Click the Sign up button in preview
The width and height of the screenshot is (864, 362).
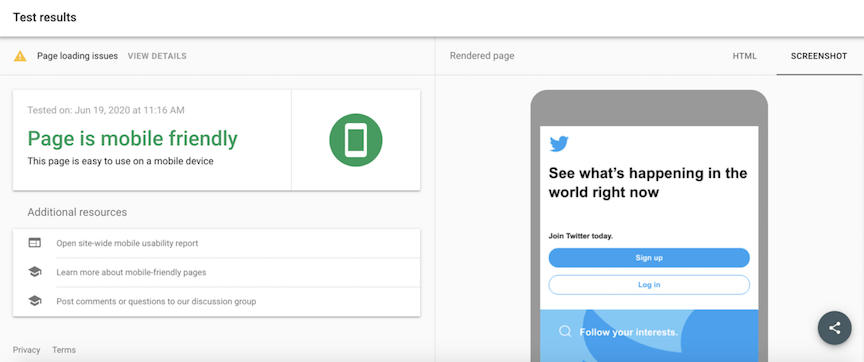pyautogui.click(x=649, y=258)
